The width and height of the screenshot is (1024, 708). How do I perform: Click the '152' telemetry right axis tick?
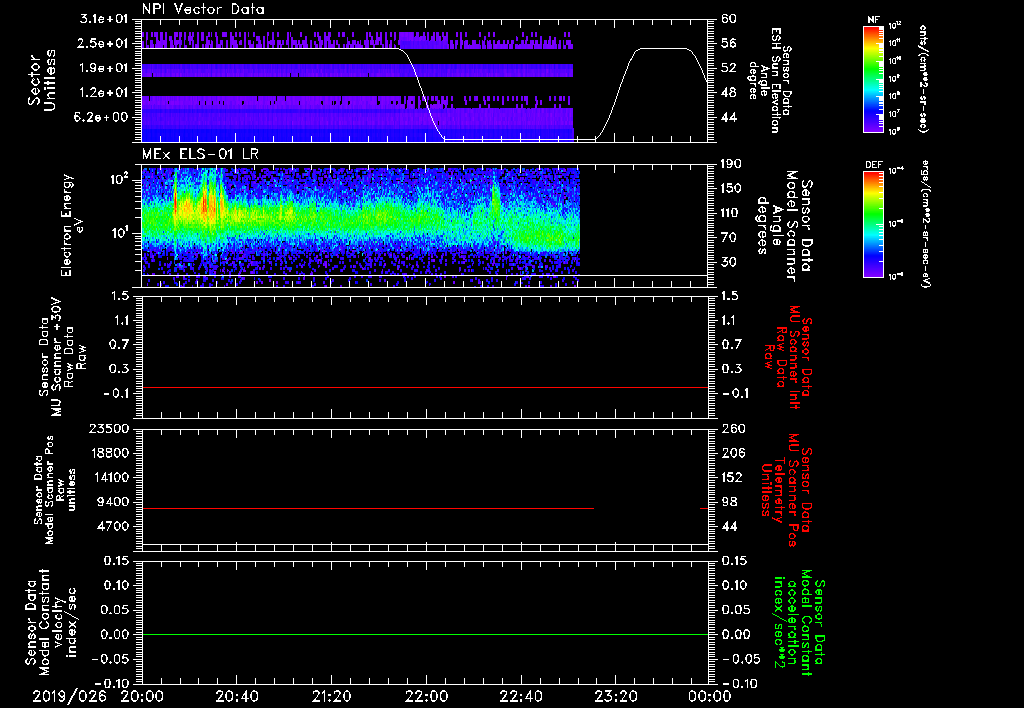[x=733, y=477]
